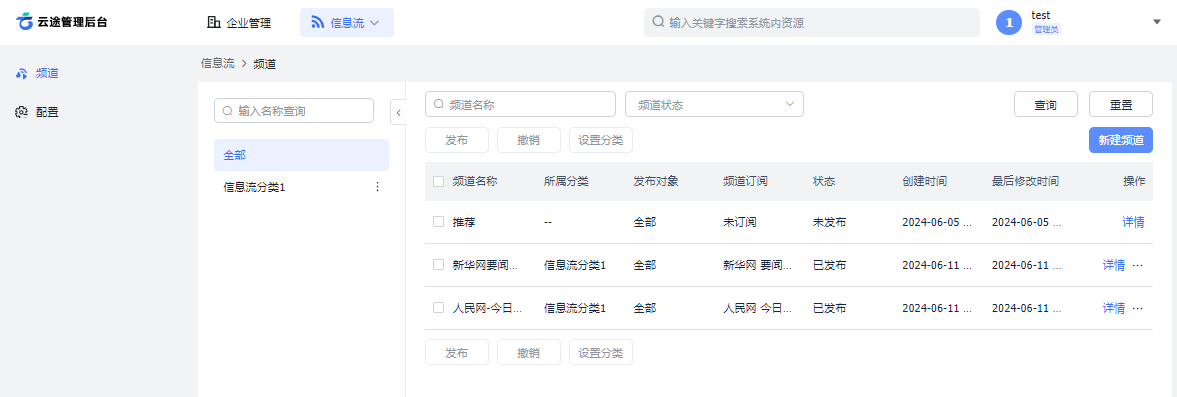
Task: Check the 人民网-今日 row checkbox
Action: tap(438, 308)
